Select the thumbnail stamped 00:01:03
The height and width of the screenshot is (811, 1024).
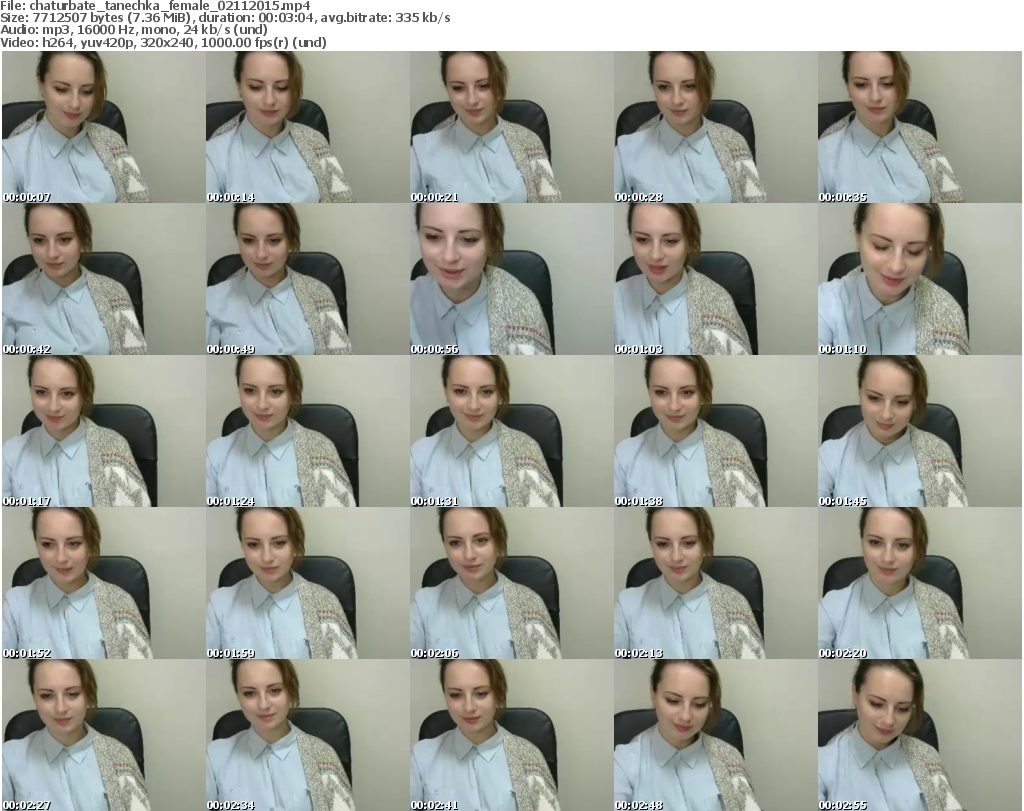pos(715,279)
